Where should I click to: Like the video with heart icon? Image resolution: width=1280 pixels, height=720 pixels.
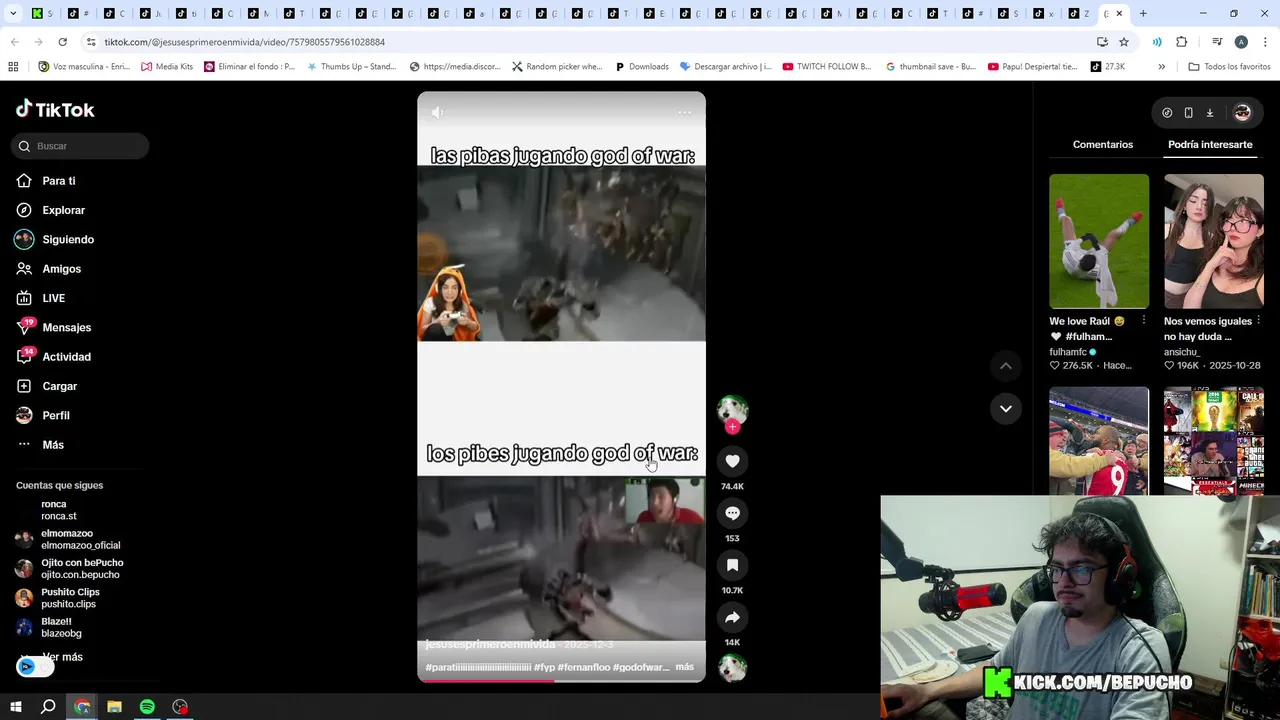tap(732, 461)
